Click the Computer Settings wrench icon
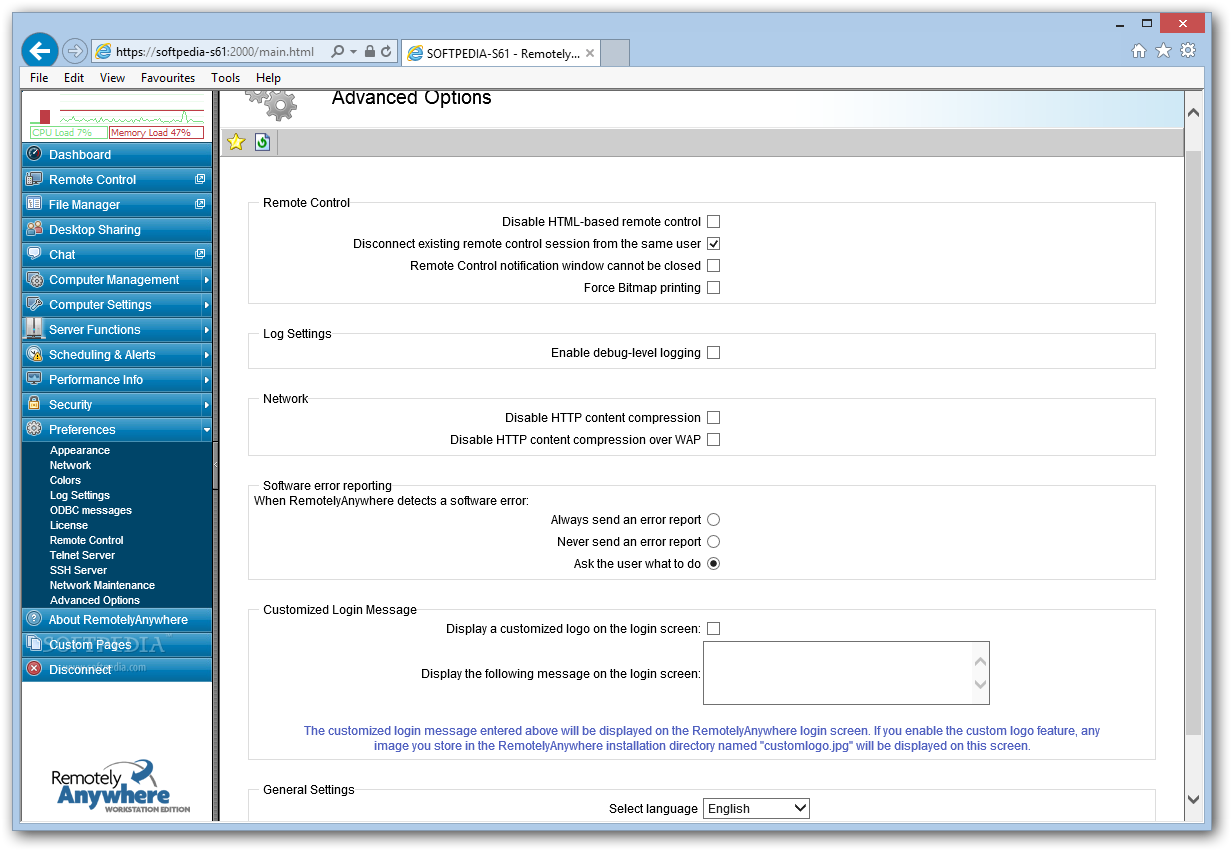Screen dimensions: 1232x851 pos(35,304)
